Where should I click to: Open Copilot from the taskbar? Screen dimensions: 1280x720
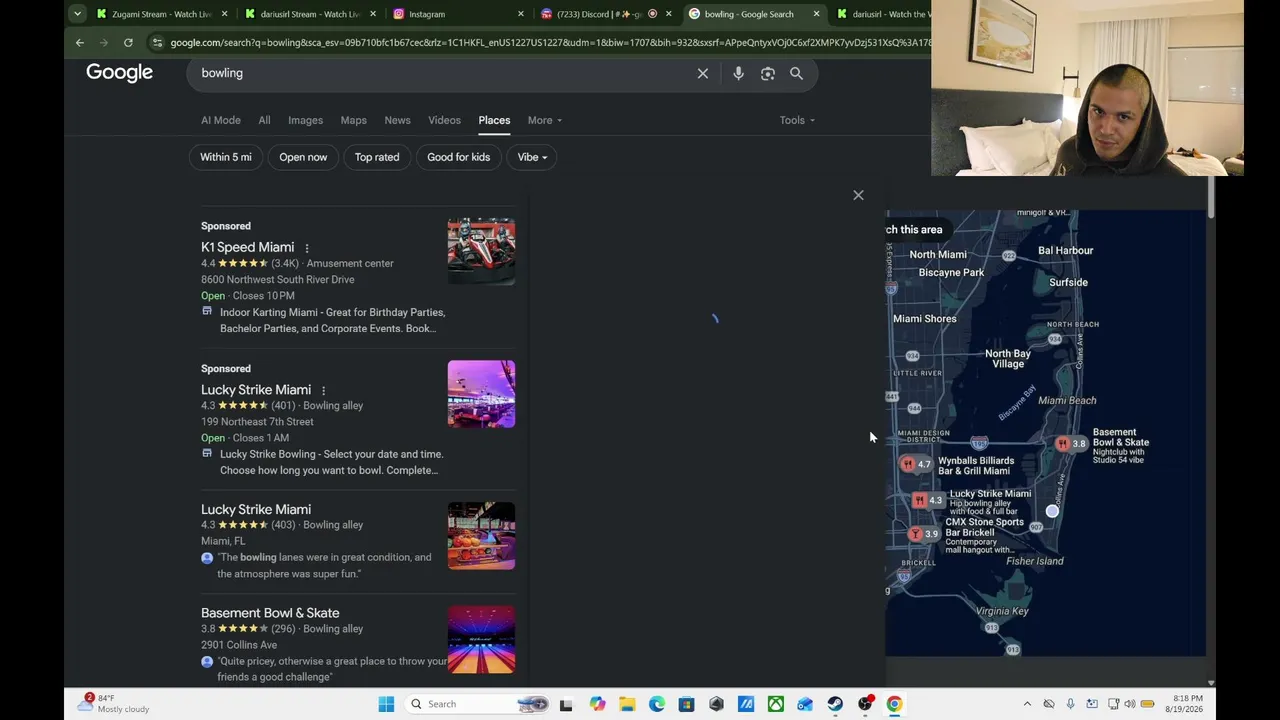click(x=597, y=704)
